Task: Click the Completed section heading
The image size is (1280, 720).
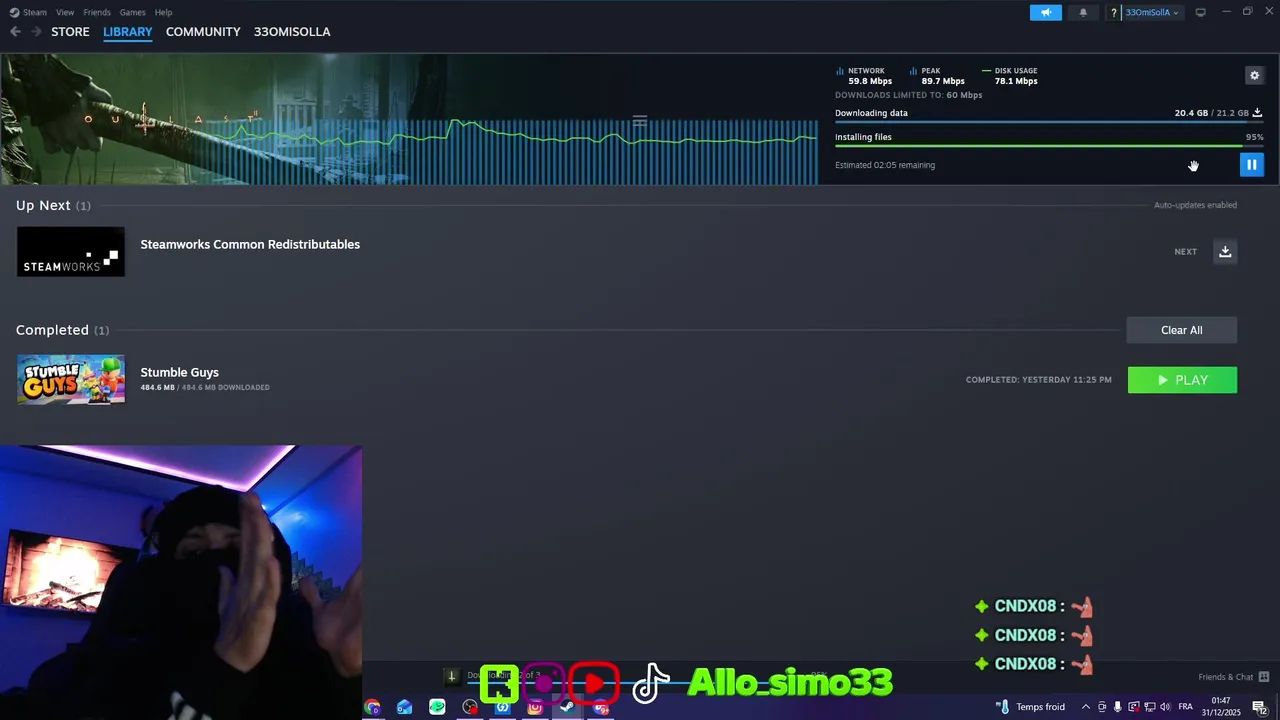Action: coord(63,330)
